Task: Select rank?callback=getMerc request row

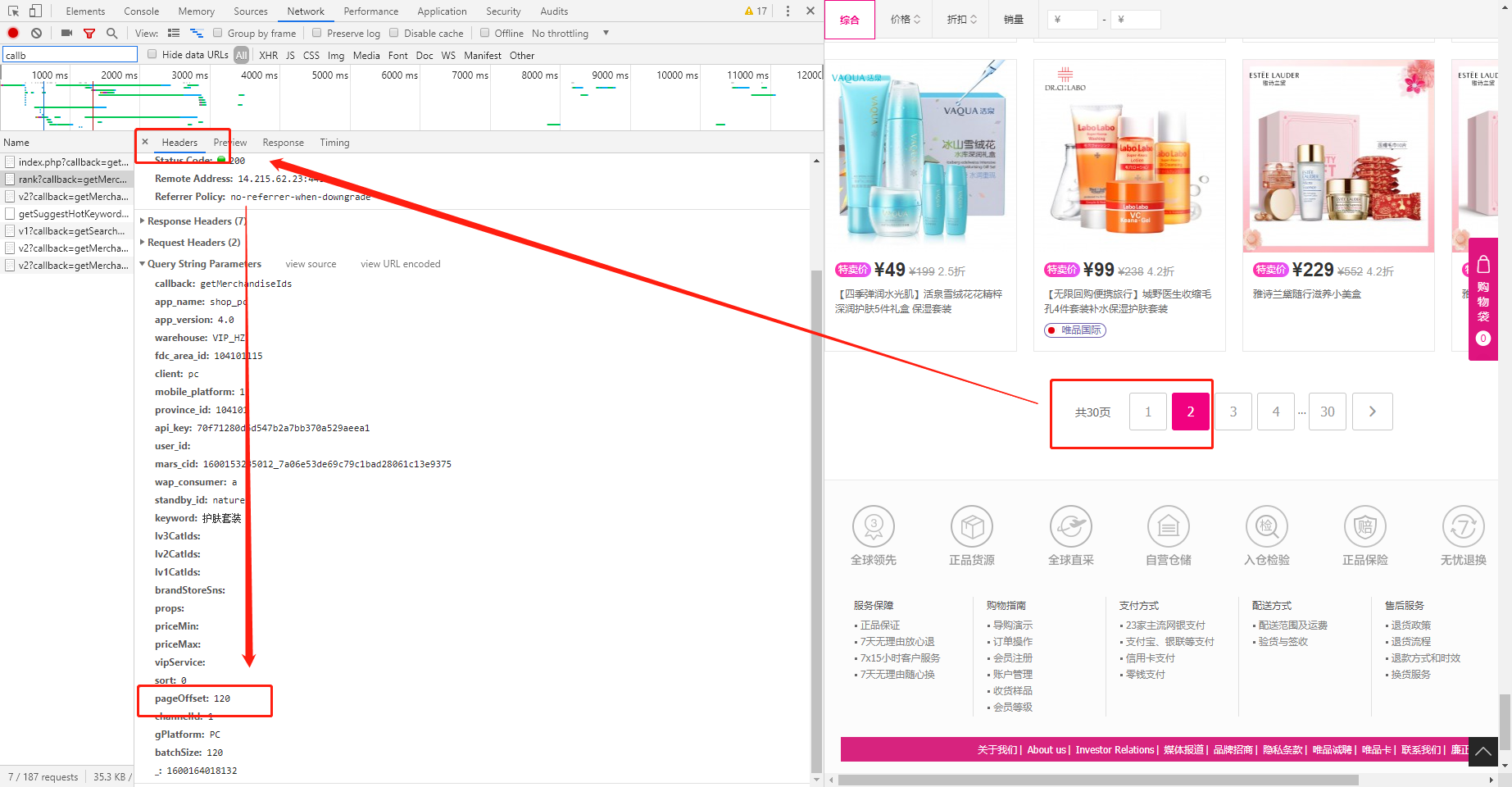Action: 66,179
